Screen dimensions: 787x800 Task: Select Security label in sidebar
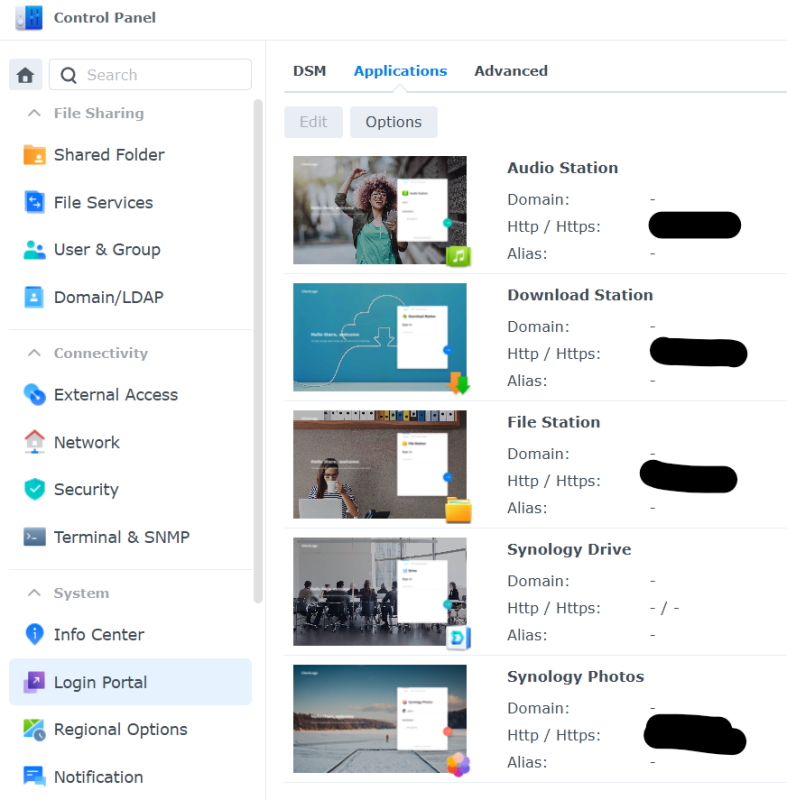(x=86, y=489)
